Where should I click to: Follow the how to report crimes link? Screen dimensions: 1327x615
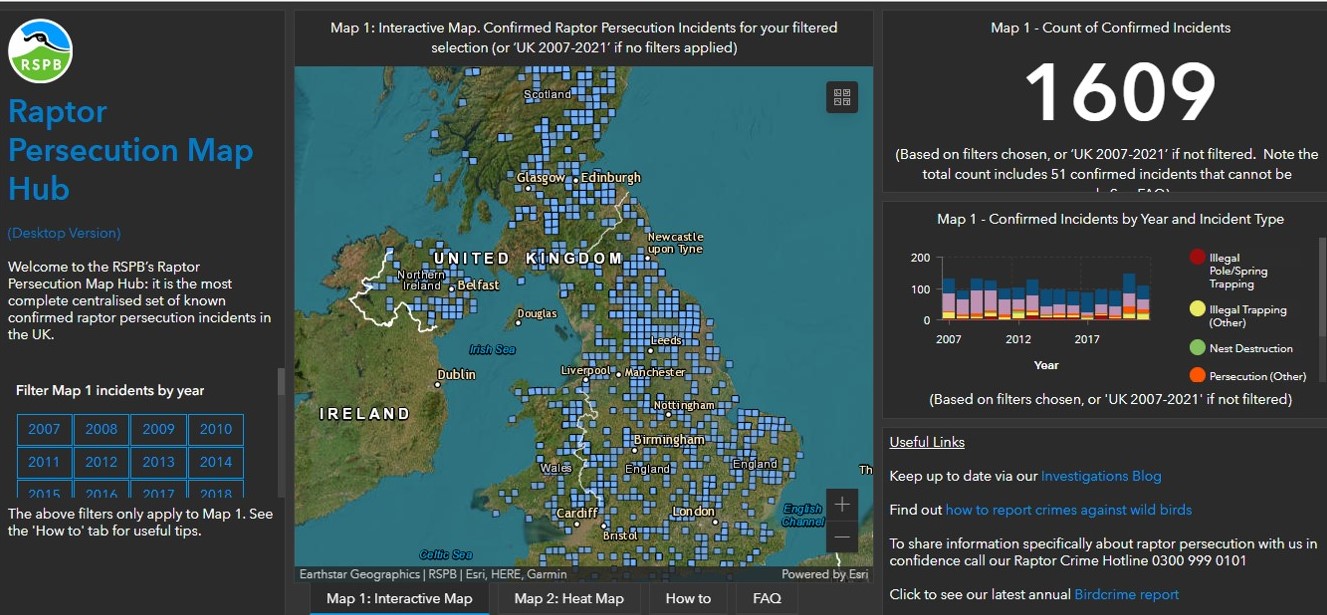pyautogui.click(x=1068, y=510)
